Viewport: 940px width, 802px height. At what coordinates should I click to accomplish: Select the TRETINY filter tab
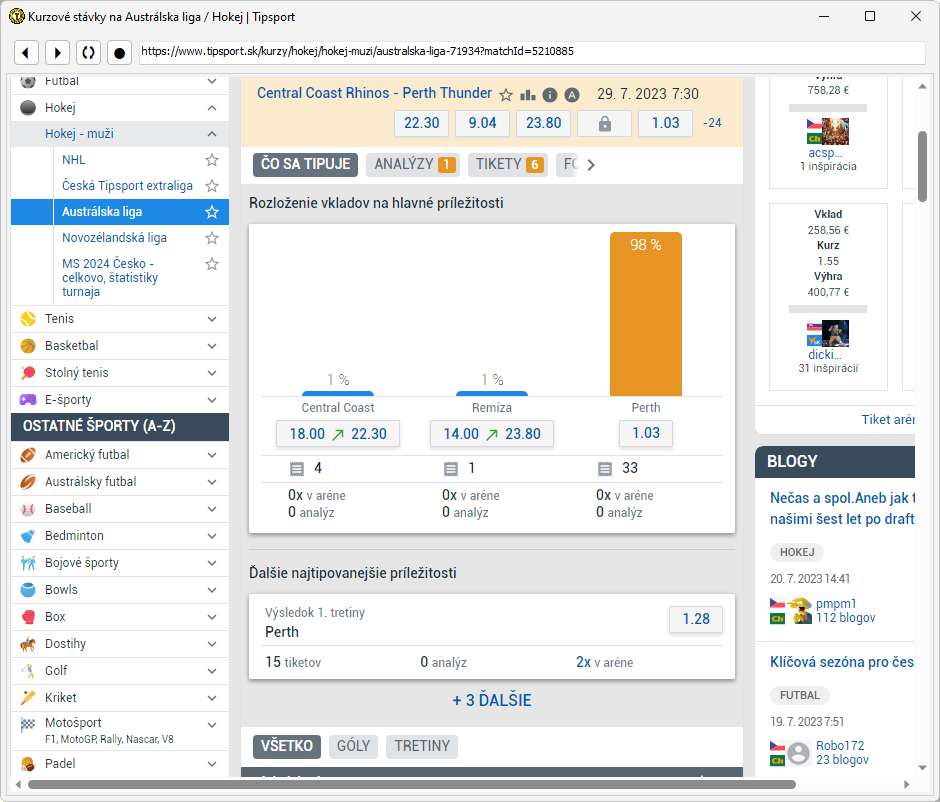tap(422, 746)
